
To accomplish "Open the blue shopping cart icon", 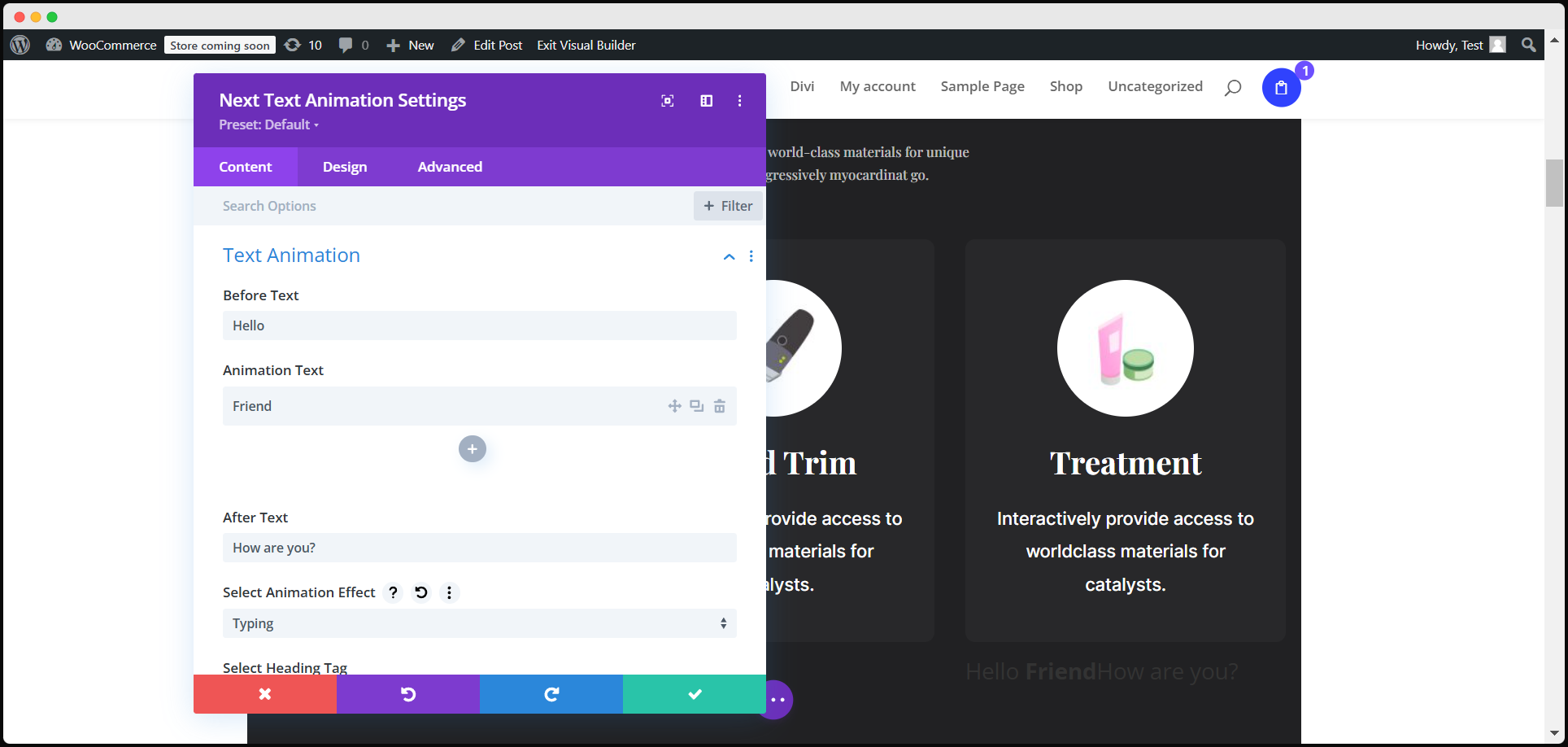I will (x=1282, y=88).
